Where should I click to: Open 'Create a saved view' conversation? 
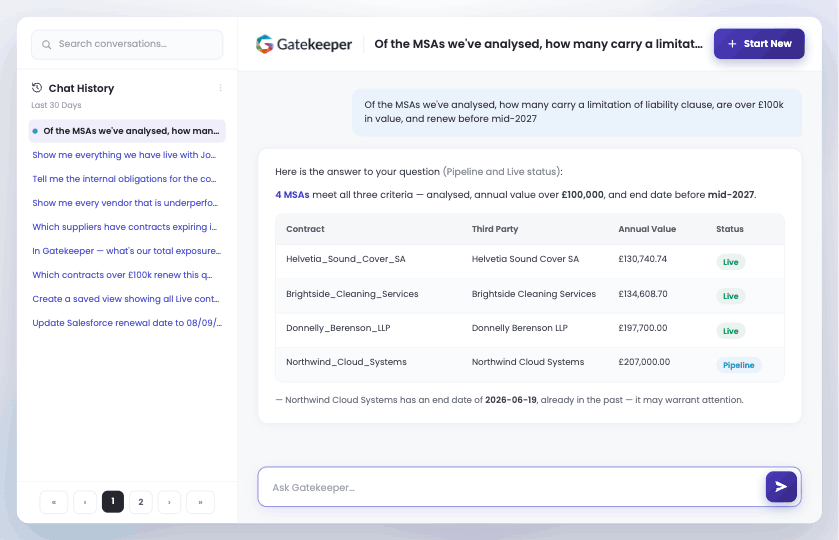click(x=126, y=299)
